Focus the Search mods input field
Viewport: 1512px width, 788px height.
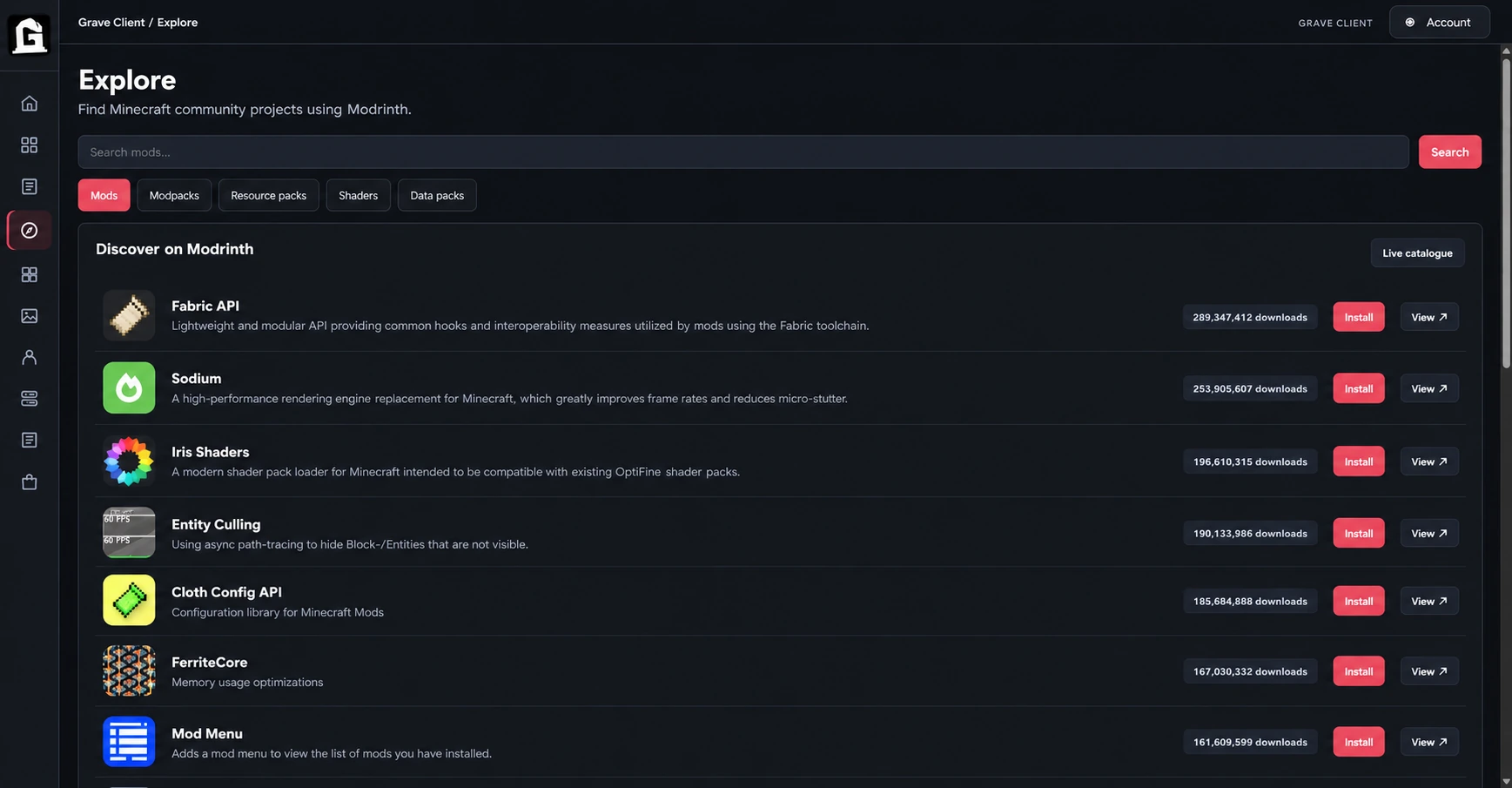pyautogui.click(x=743, y=152)
